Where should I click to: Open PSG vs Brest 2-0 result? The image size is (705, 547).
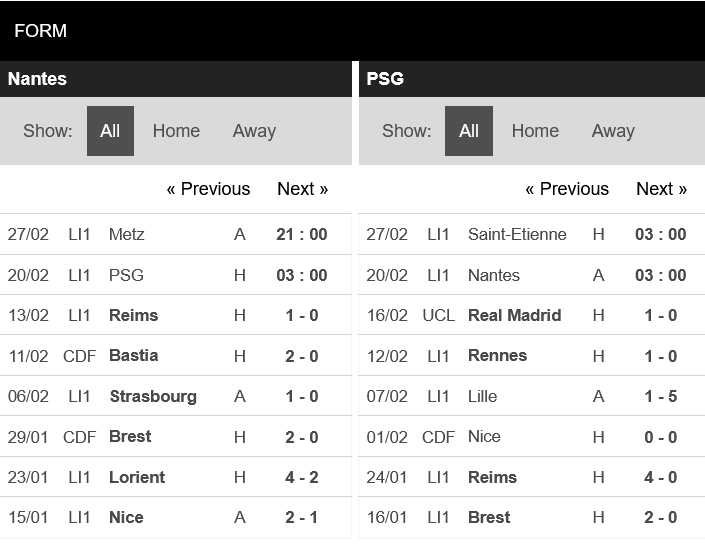532,517
